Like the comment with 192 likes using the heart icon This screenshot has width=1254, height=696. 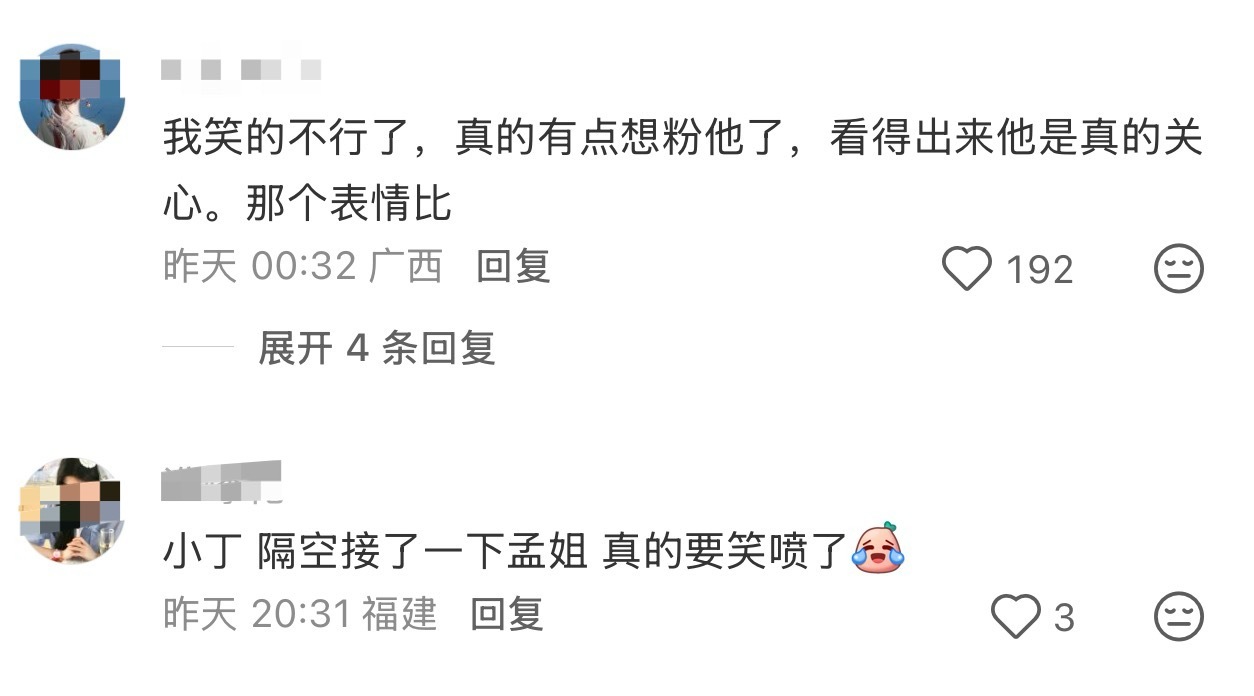967,269
